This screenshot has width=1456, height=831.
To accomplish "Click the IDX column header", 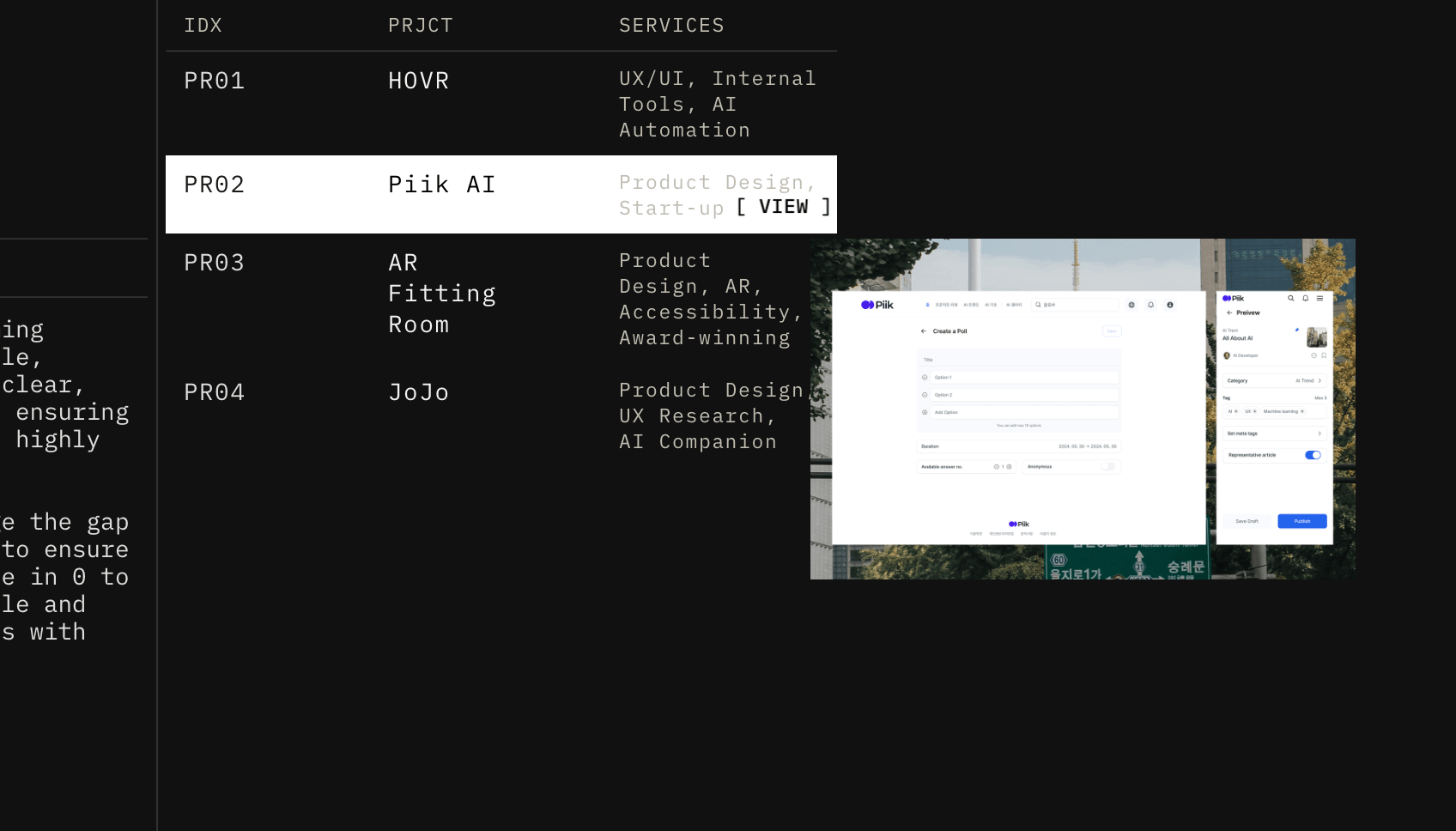I will [x=203, y=26].
